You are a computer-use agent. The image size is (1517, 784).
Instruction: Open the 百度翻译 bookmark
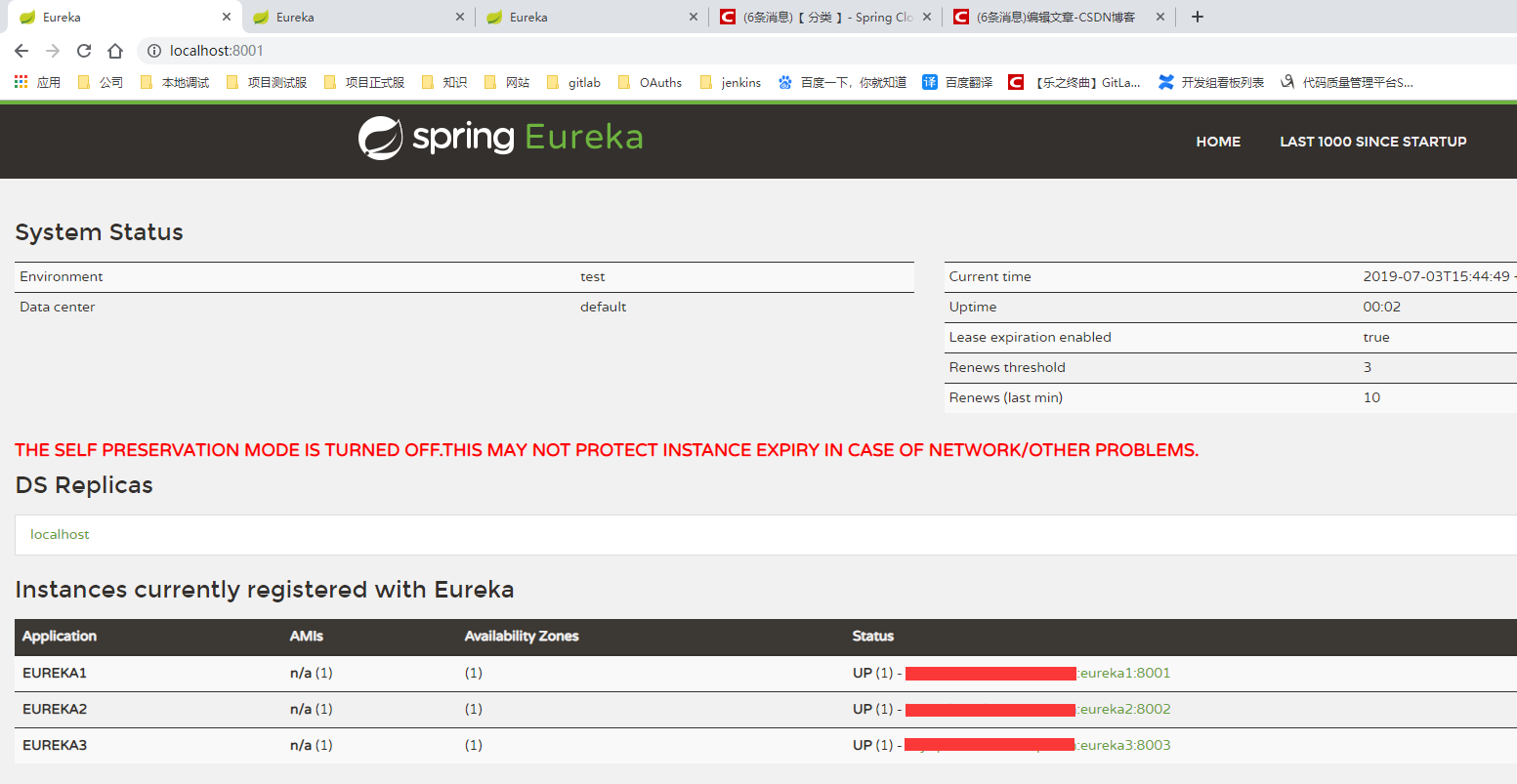(x=957, y=82)
